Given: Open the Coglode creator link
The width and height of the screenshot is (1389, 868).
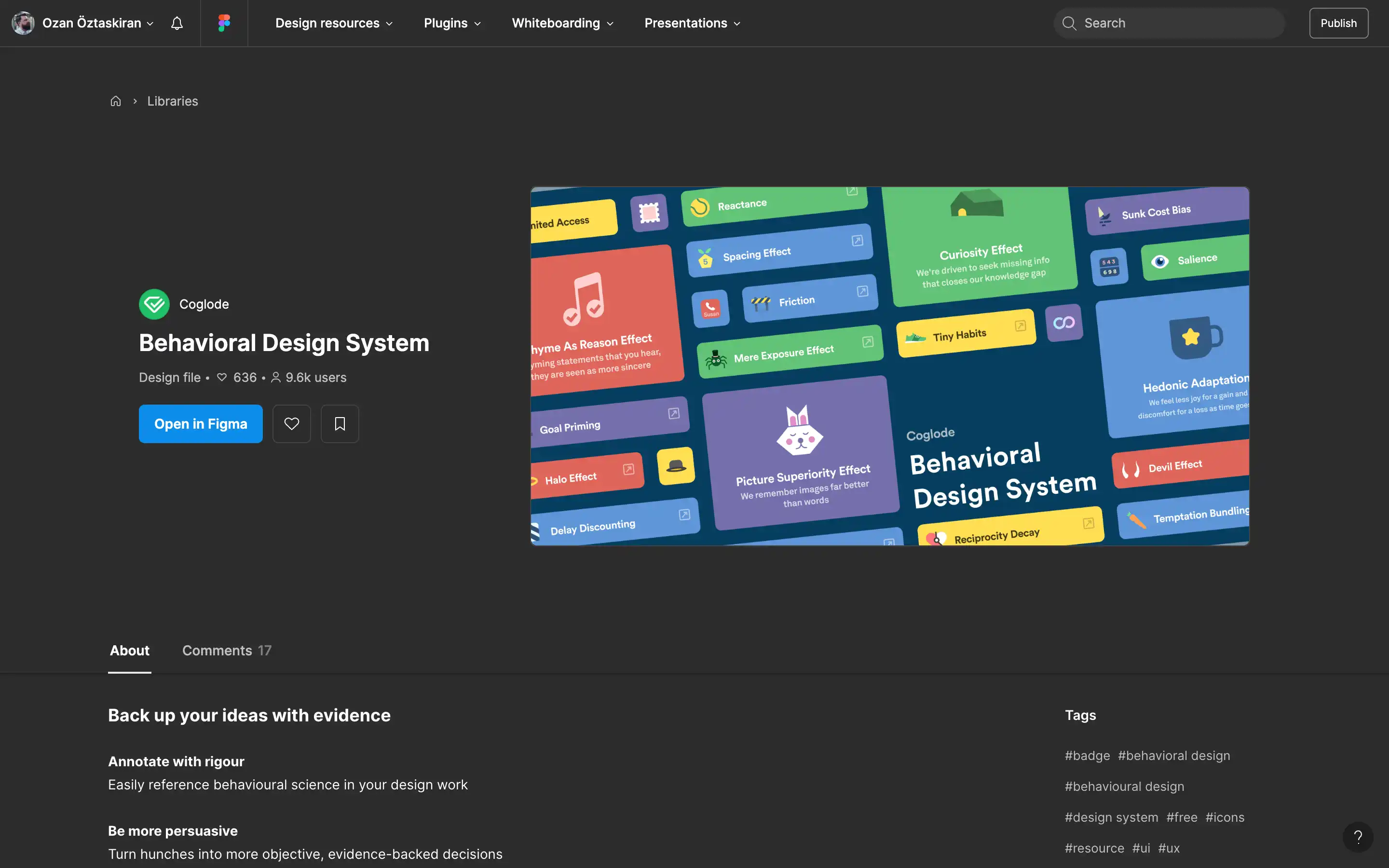Looking at the screenshot, I should coord(204,304).
